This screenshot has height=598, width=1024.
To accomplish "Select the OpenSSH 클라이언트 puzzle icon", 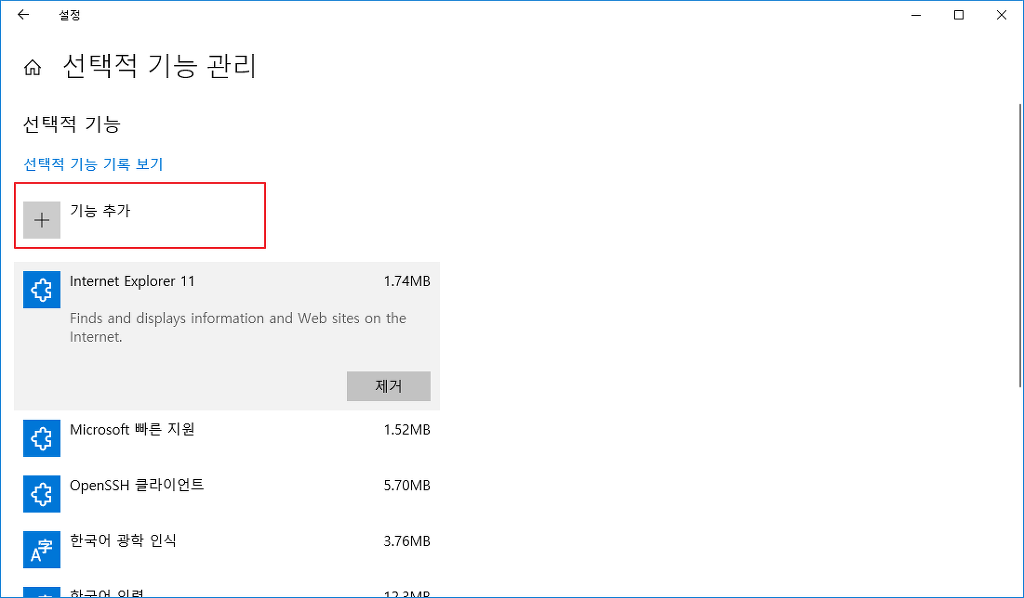I will click(x=42, y=494).
